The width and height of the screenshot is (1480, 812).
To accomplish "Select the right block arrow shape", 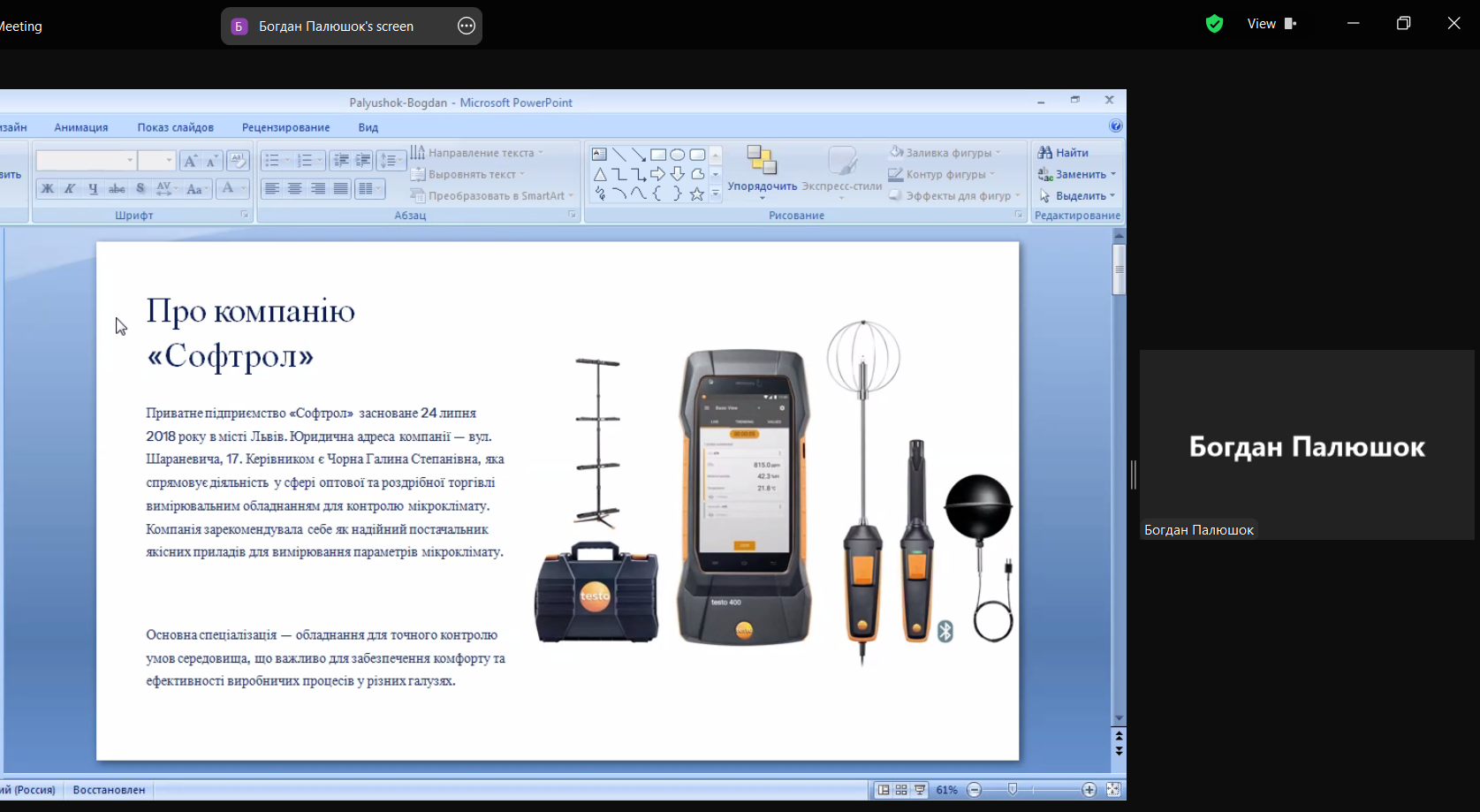I will pyautogui.click(x=658, y=174).
